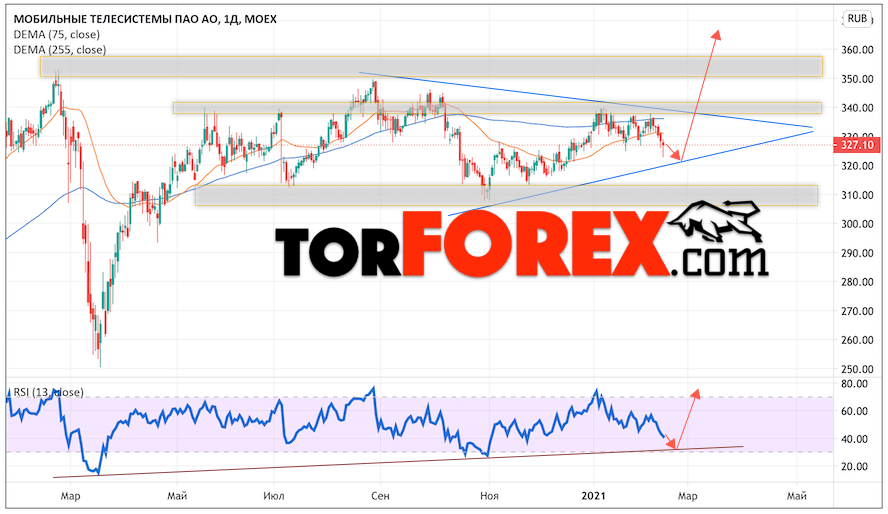Viewport: 888px width, 514px height.
Task: Select the RSI (13, close) indicator label
Action: pyautogui.click(x=49, y=392)
